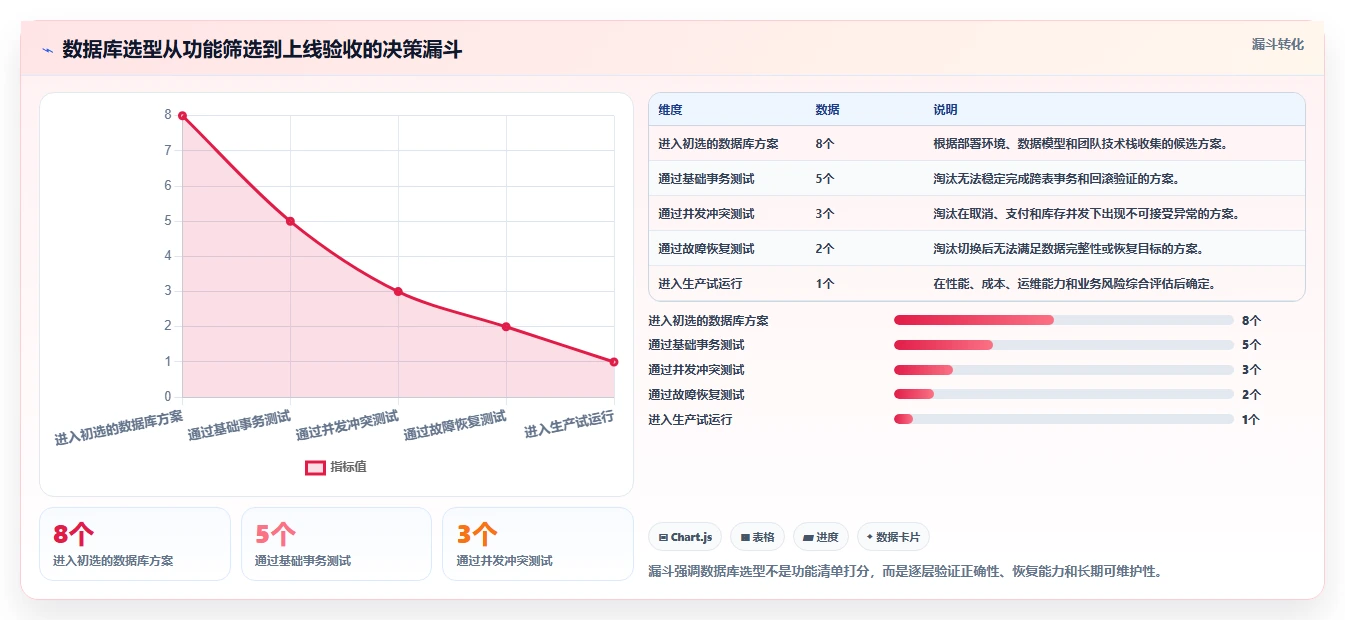Click the 1个 value beside the last progress bar
The height and width of the screenshot is (620, 1345).
pyautogui.click(x=1251, y=420)
